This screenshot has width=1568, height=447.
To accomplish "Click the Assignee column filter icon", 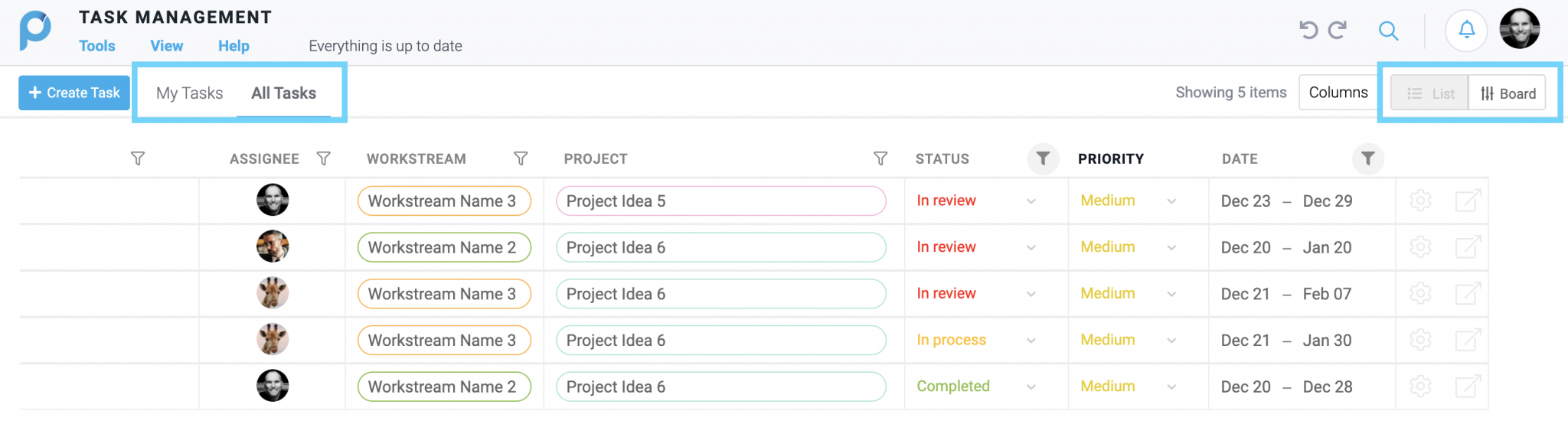I will (323, 158).
